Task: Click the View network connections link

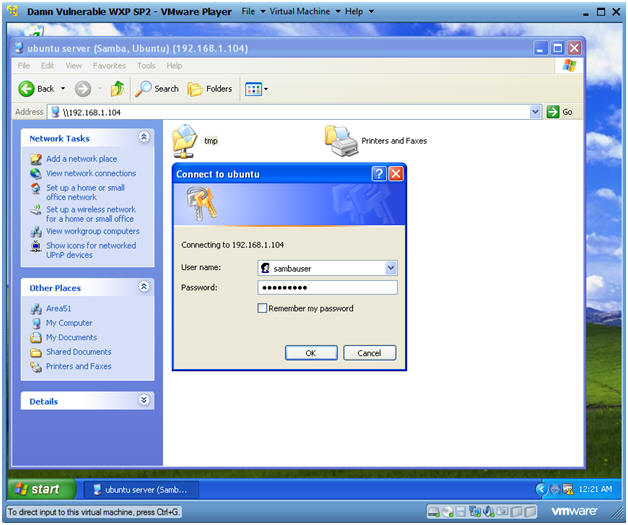Action: [x=91, y=173]
